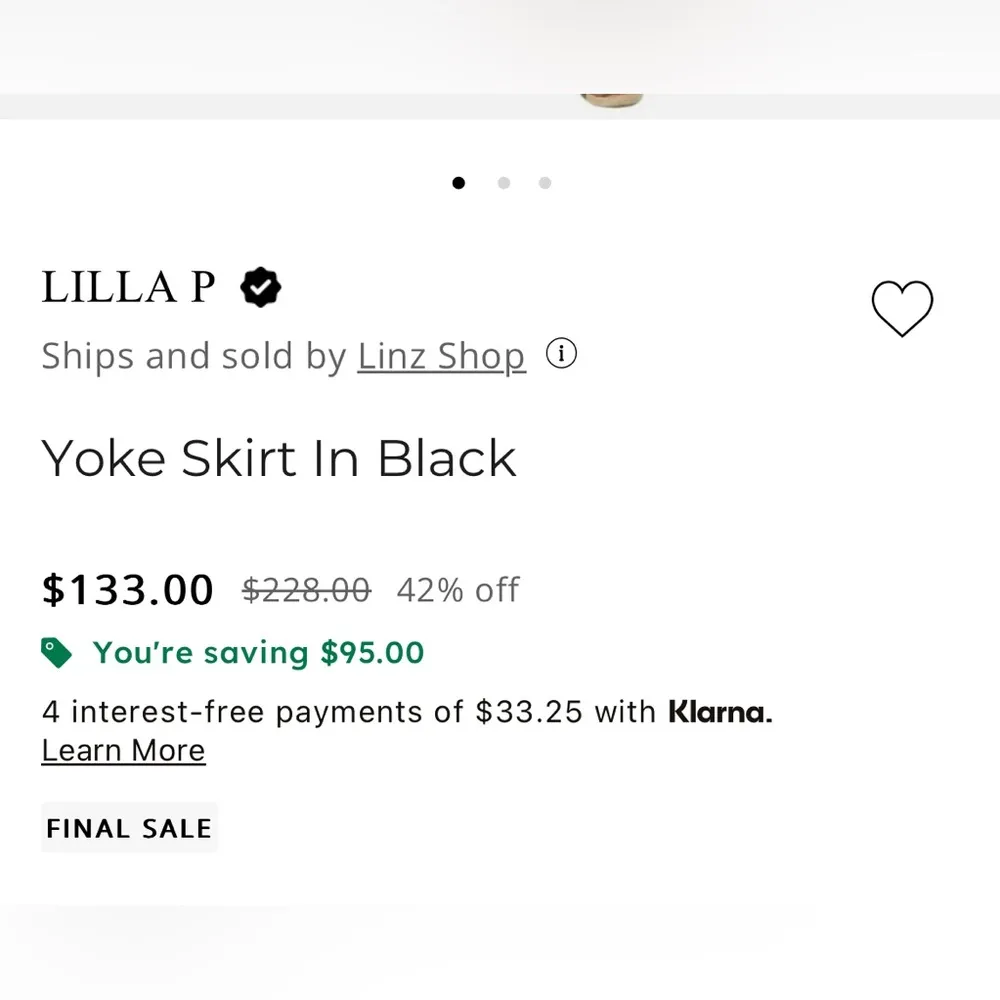Click the verified badge next to LILLA P
This screenshot has height=1000, width=1000.
tap(260, 287)
